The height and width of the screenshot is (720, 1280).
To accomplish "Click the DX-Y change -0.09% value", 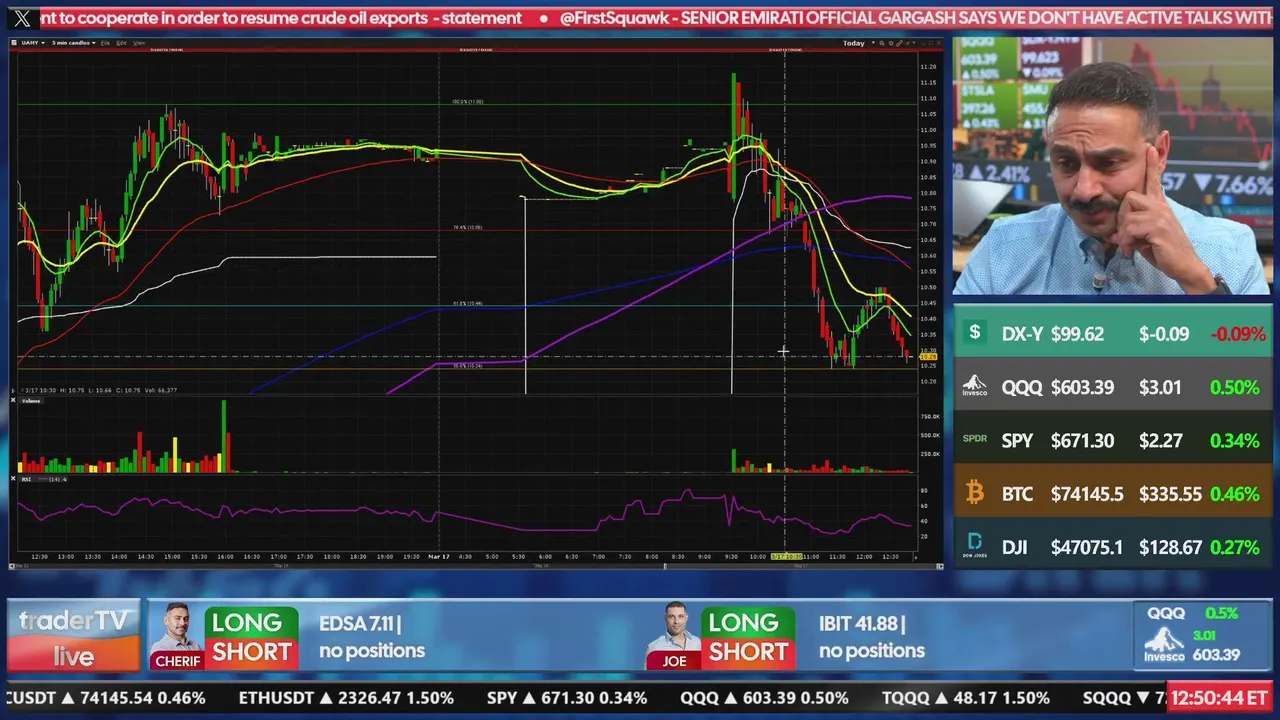I will tap(1238, 334).
